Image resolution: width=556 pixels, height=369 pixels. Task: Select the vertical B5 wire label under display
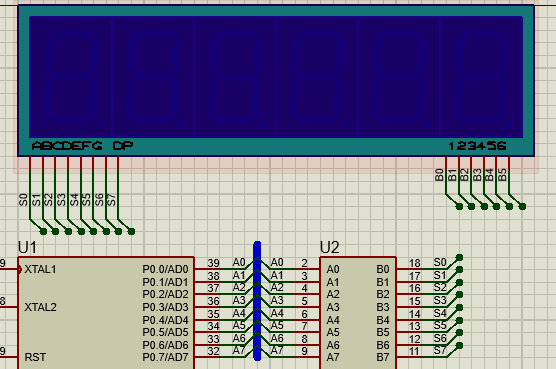click(x=502, y=175)
